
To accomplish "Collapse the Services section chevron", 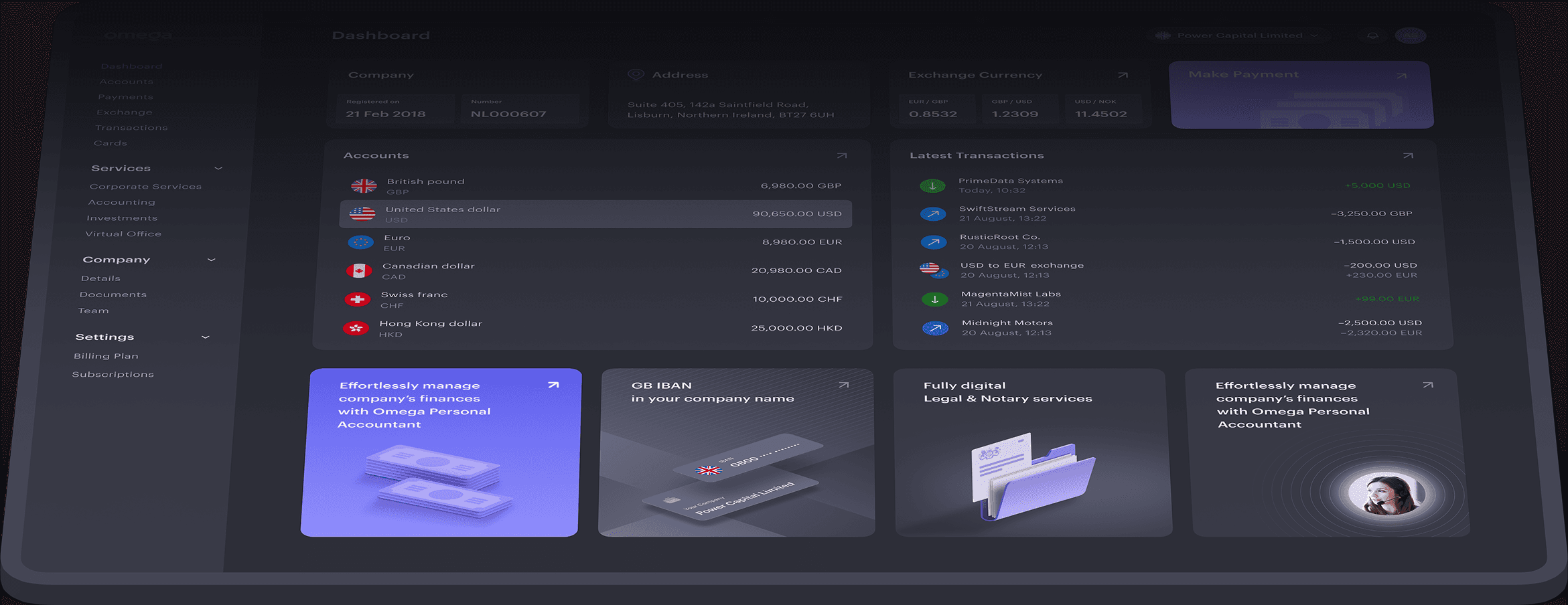I will pos(218,168).
